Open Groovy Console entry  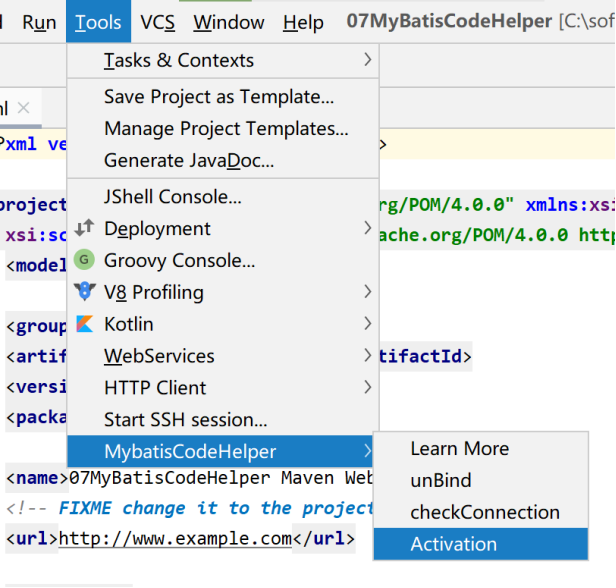223,260
